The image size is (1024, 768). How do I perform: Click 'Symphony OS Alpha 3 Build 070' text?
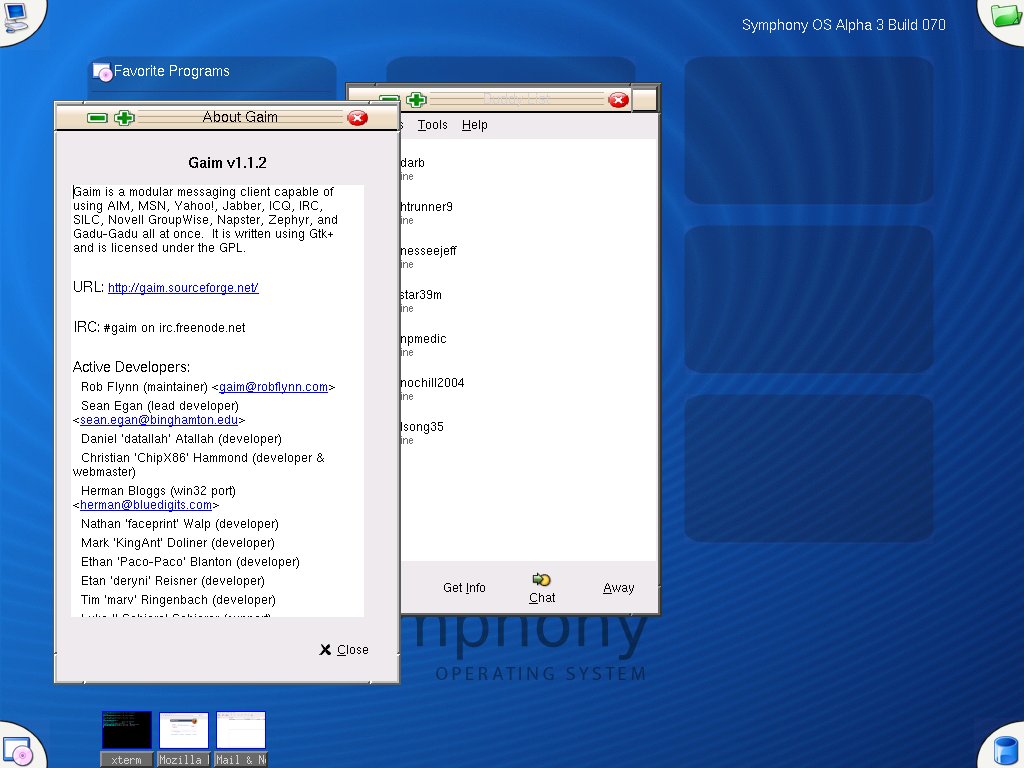(844, 25)
